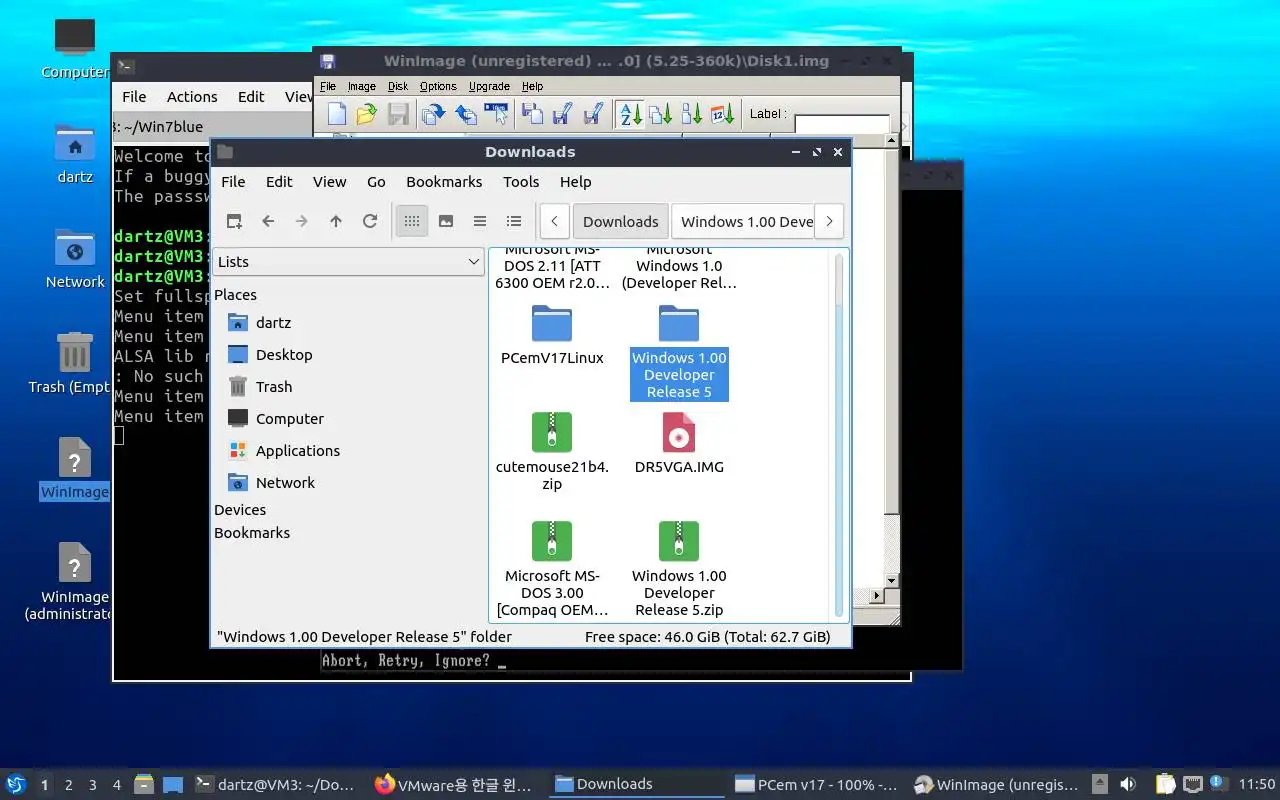Click the Save floppy icon in WinImage
Viewport: 1280px width, 800px height.
(x=398, y=114)
